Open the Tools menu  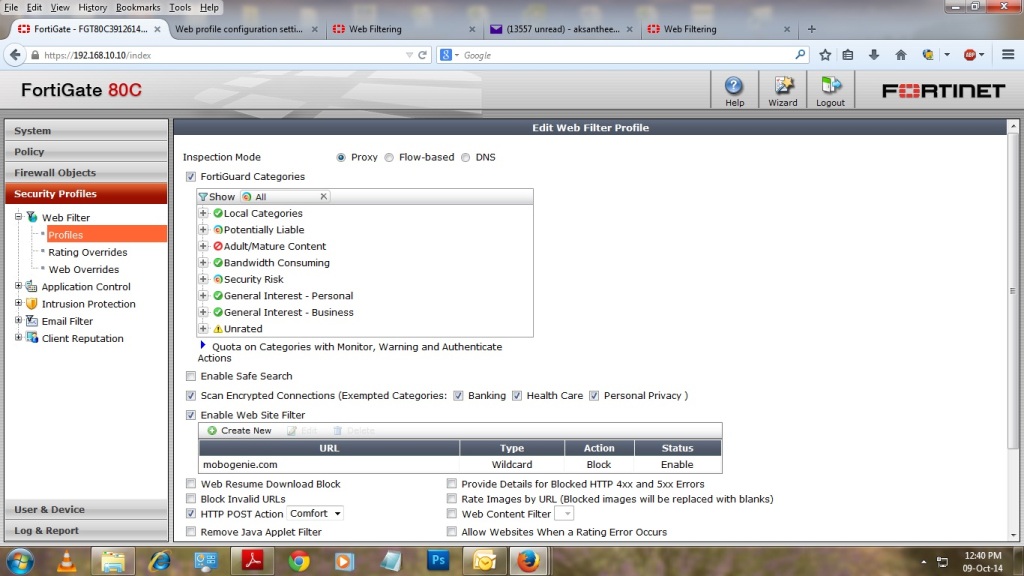click(x=180, y=7)
